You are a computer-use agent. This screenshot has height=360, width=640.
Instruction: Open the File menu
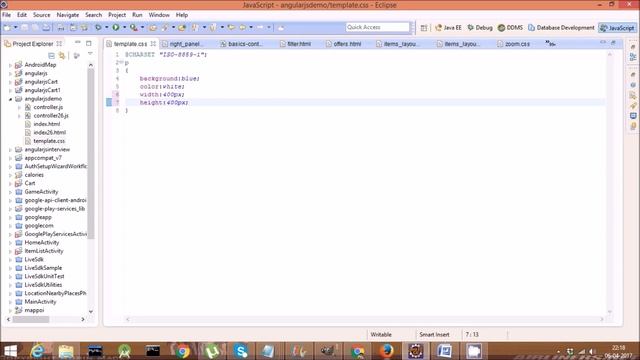tap(7, 15)
